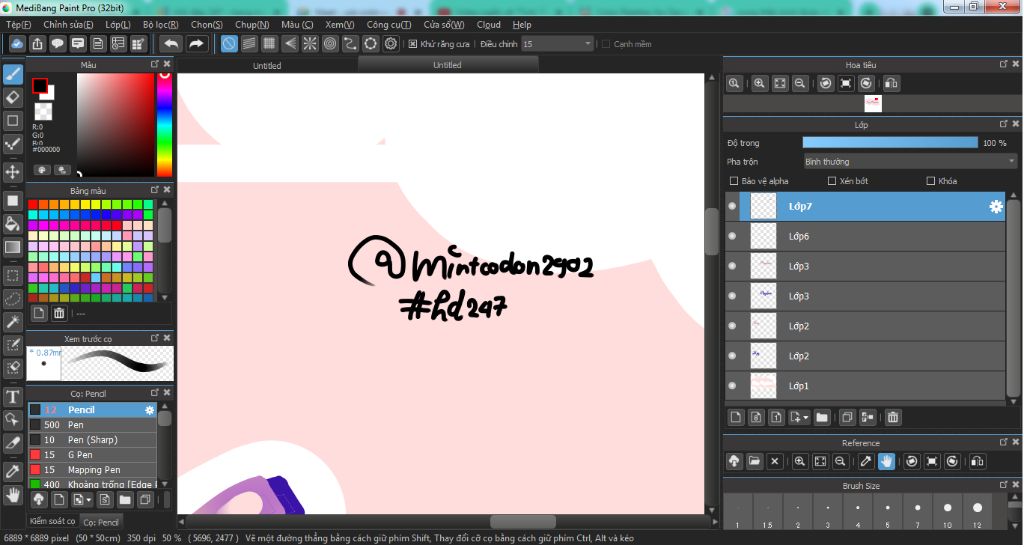Zoom in within the Navigator panel

759,84
